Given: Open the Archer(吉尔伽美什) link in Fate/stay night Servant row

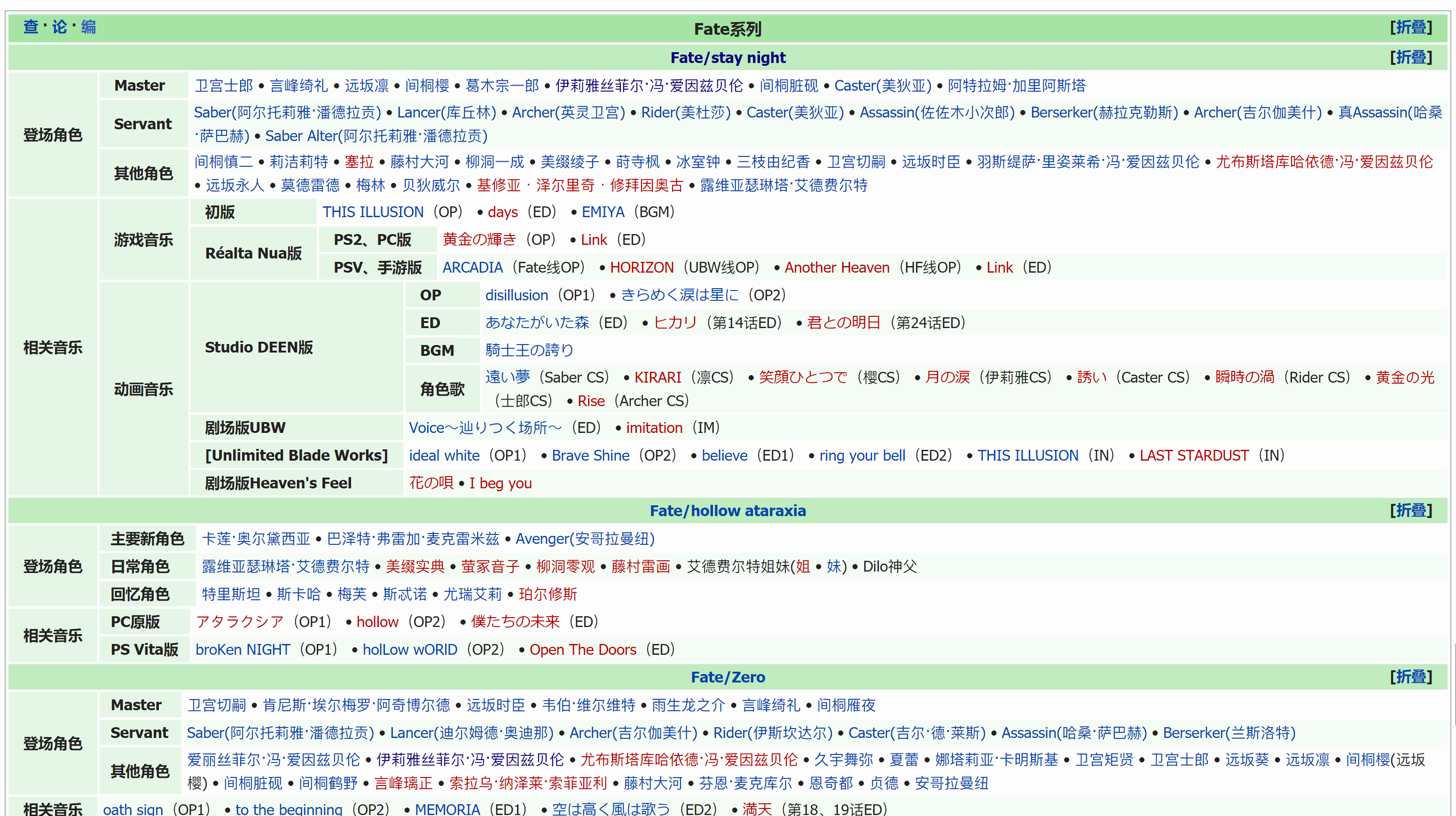Looking at the screenshot, I should click(x=1258, y=112).
